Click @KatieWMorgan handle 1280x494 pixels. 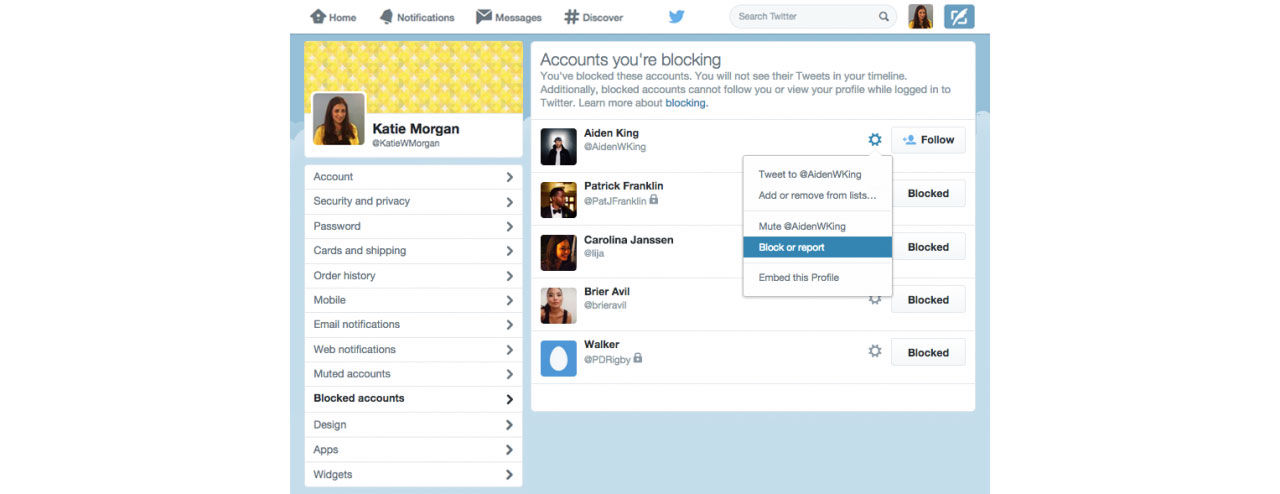(x=406, y=144)
